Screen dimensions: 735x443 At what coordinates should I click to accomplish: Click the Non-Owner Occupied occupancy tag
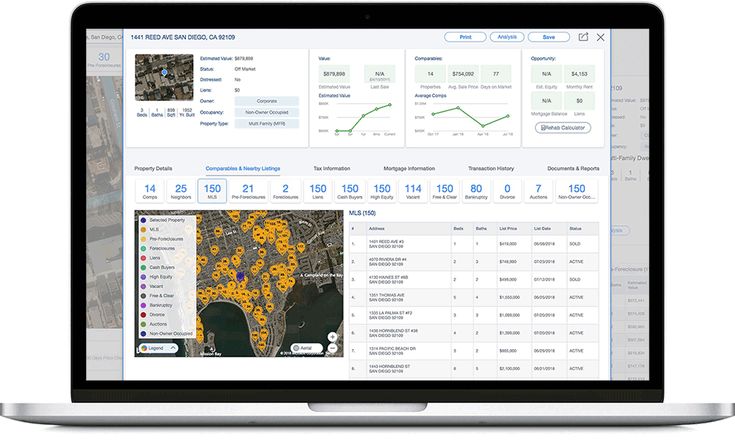click(267, 112)
